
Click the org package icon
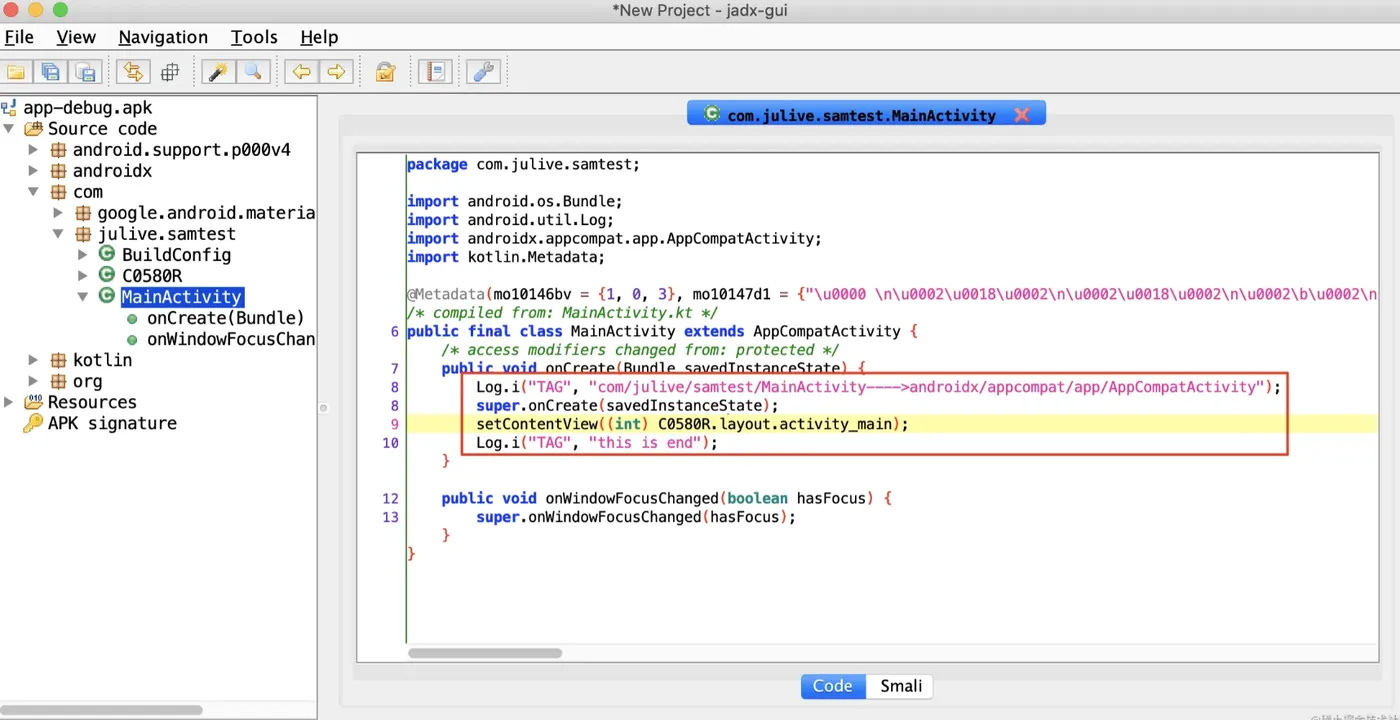tap(59, 381)
